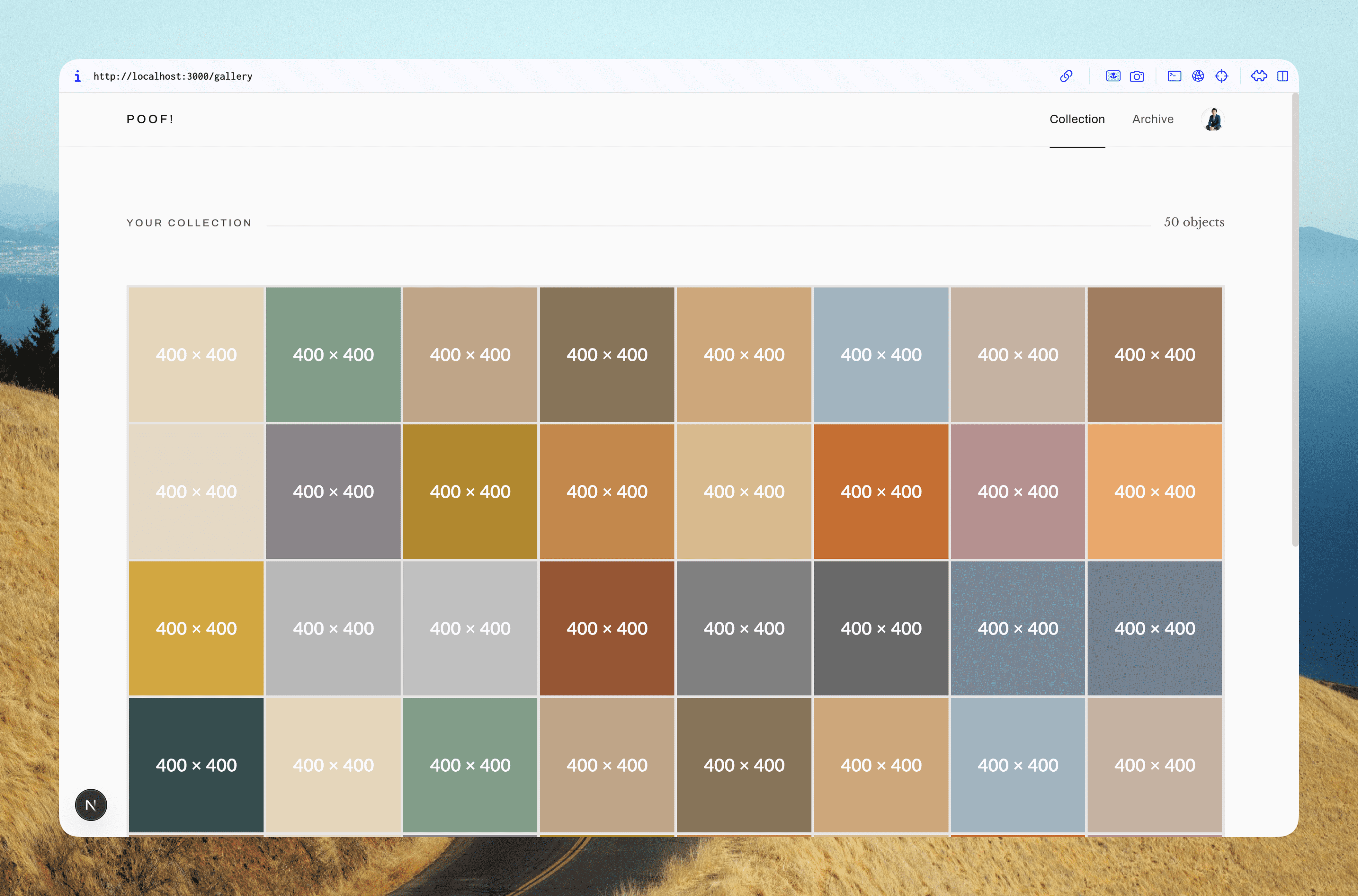Click the dark teal 400 × 400 tile

coord(196,765)
